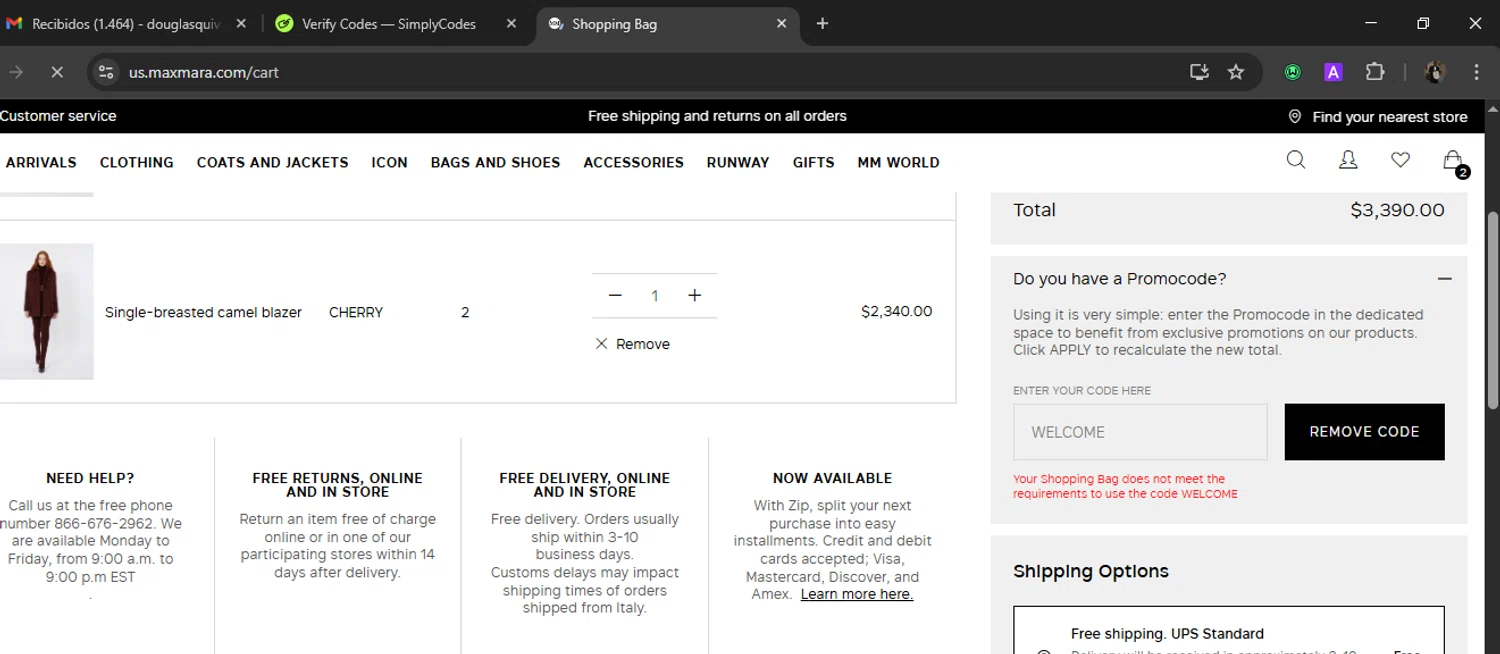
Task: Switch to the Verify Codes SimplyCodes tab
Action: tap(388, 24)
